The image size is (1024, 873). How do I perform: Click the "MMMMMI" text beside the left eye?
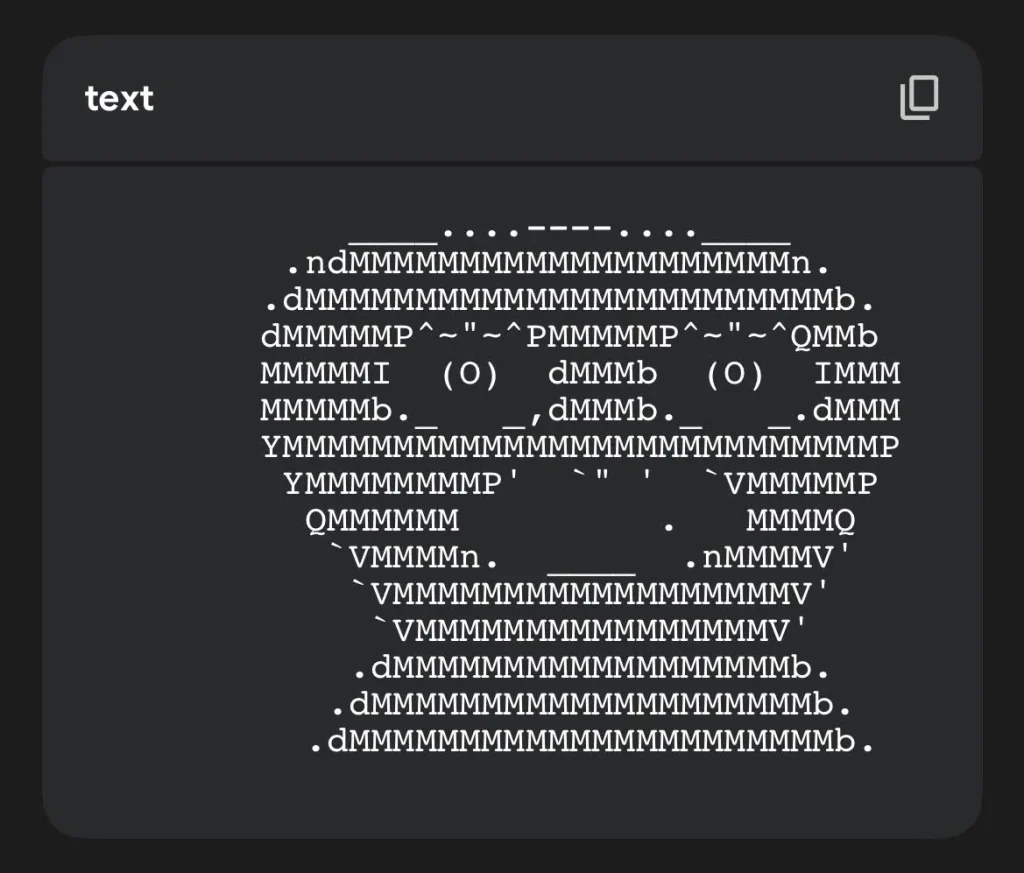325,374
